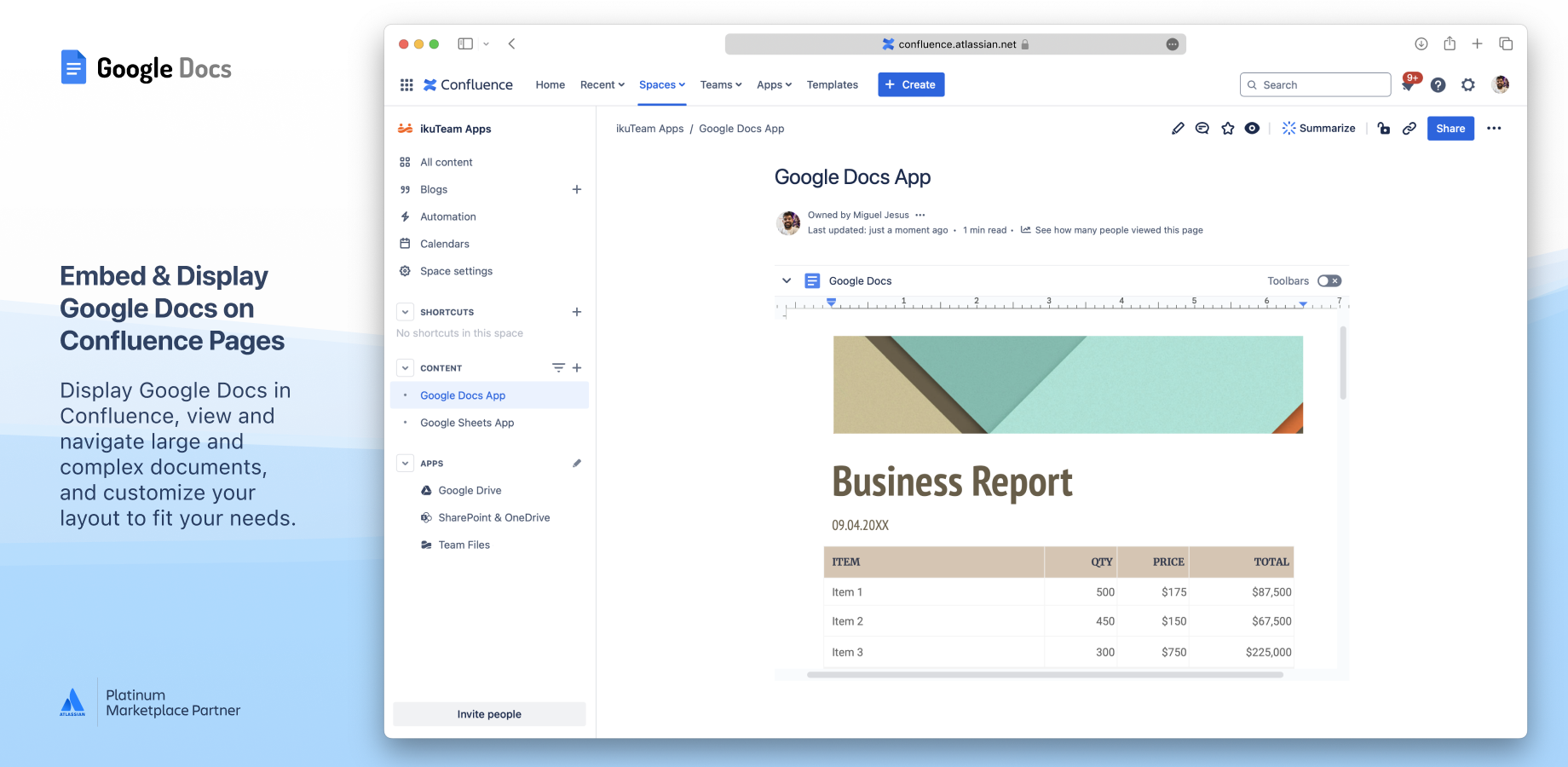Go back in Safari
This screenshot has height=767, width=1568.
click(511, 43)
